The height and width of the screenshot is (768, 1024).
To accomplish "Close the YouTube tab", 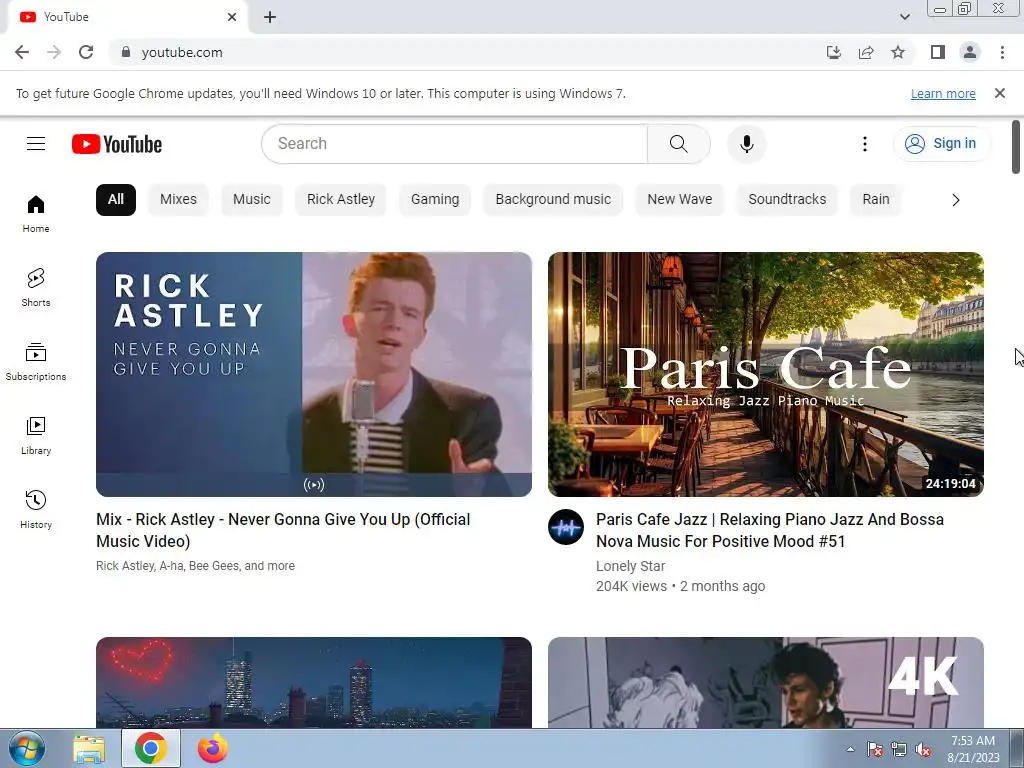I will click(232, 17).
